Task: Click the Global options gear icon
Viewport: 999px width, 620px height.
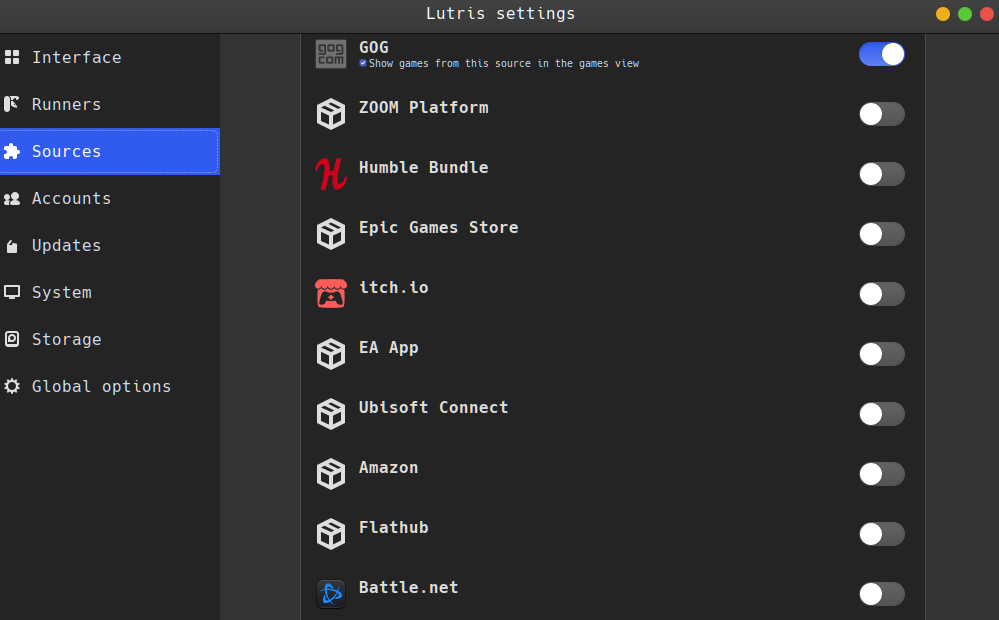Action: (12, 386)
